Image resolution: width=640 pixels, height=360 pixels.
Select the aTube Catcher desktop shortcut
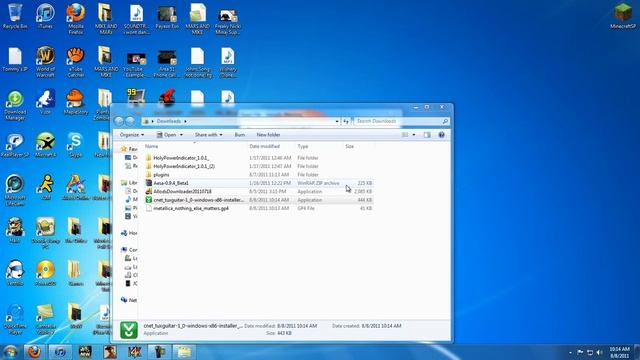tap(76, 62)
